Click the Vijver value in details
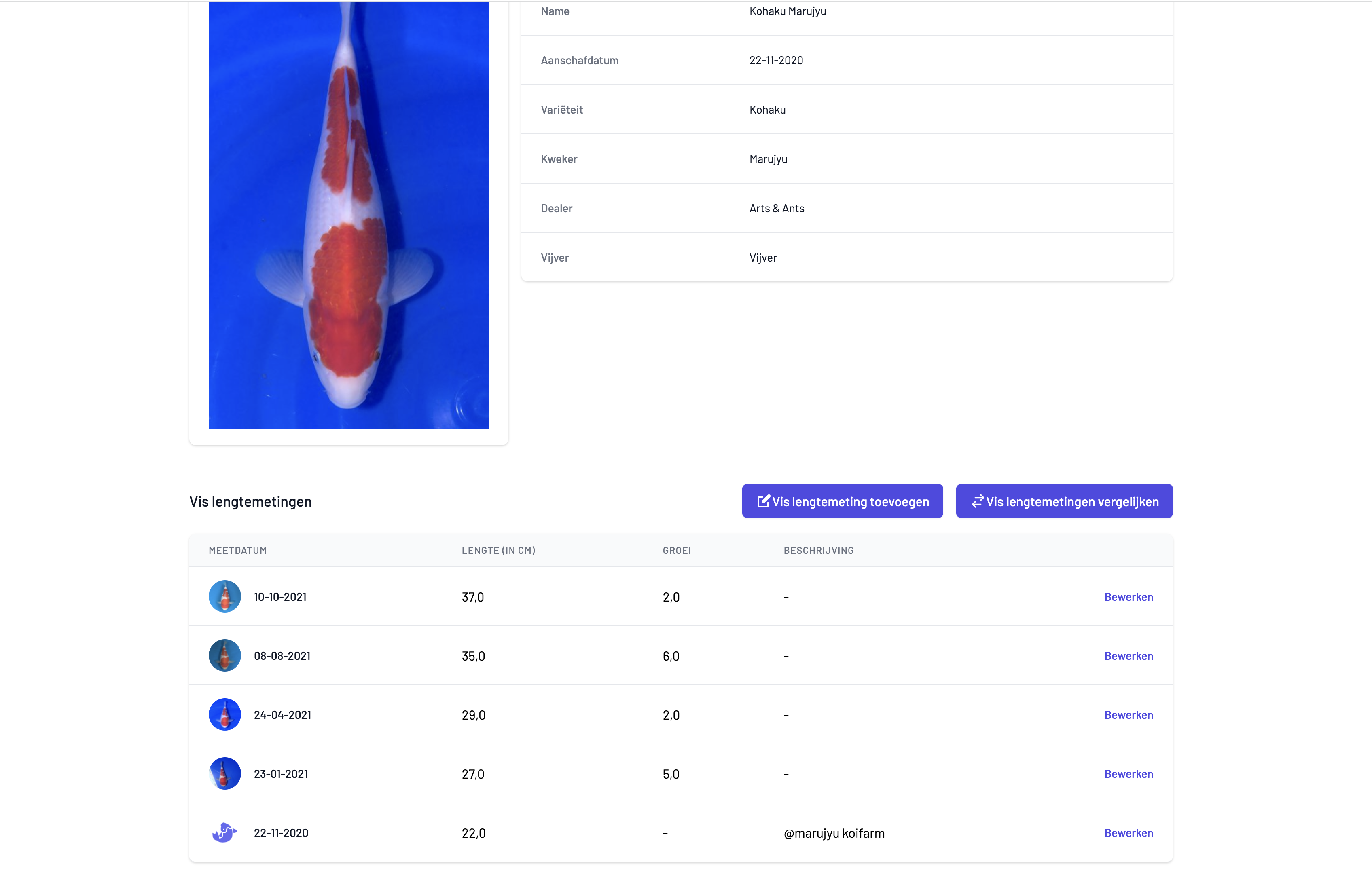 (763, 258)
